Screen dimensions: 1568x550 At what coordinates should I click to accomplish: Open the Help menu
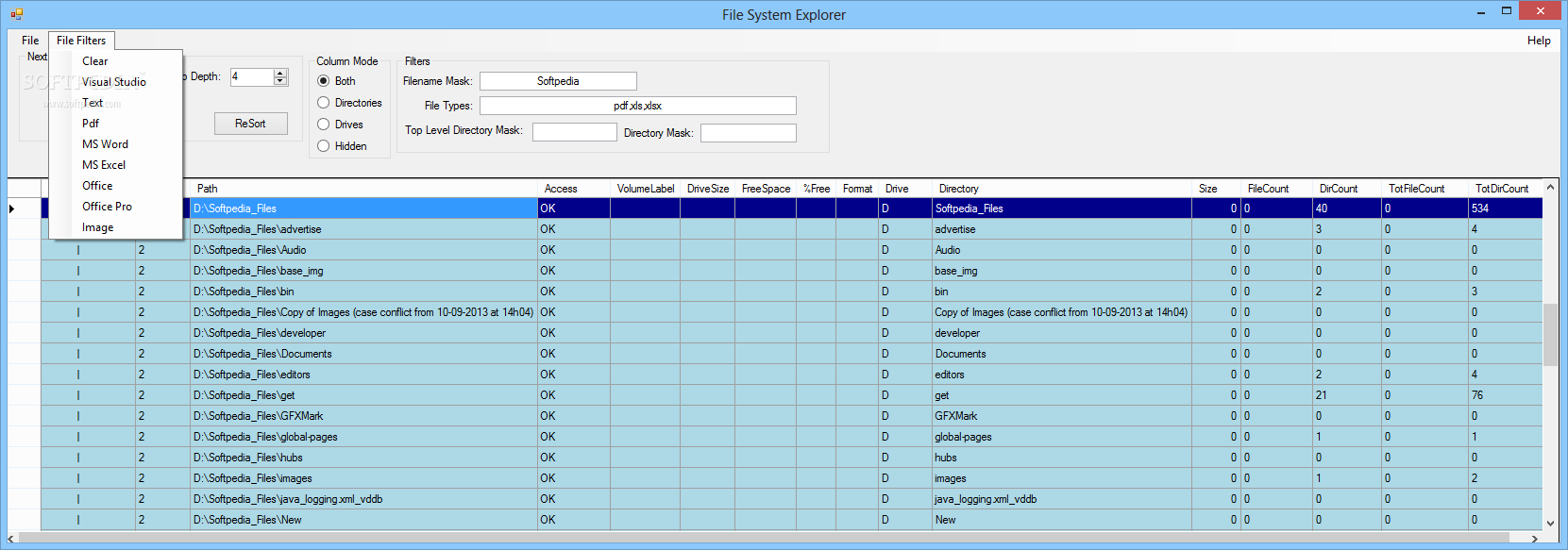[1539, 41]
